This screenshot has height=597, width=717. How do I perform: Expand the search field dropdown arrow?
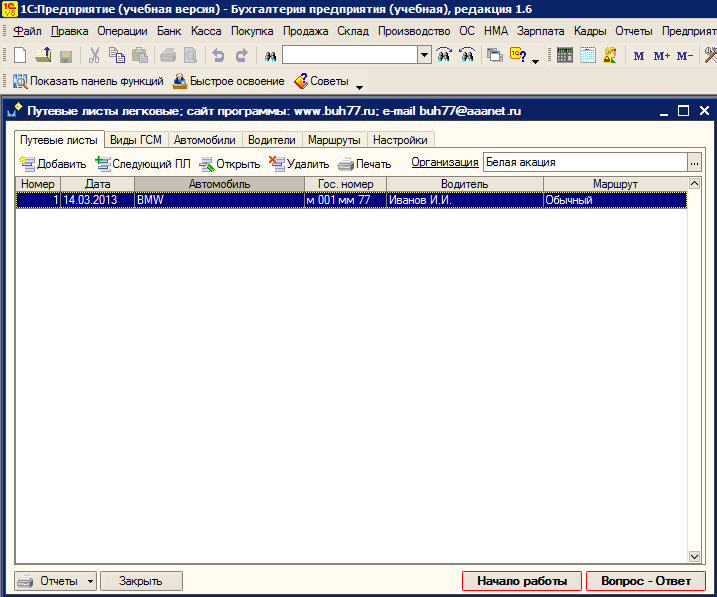[x=424, y=56]
